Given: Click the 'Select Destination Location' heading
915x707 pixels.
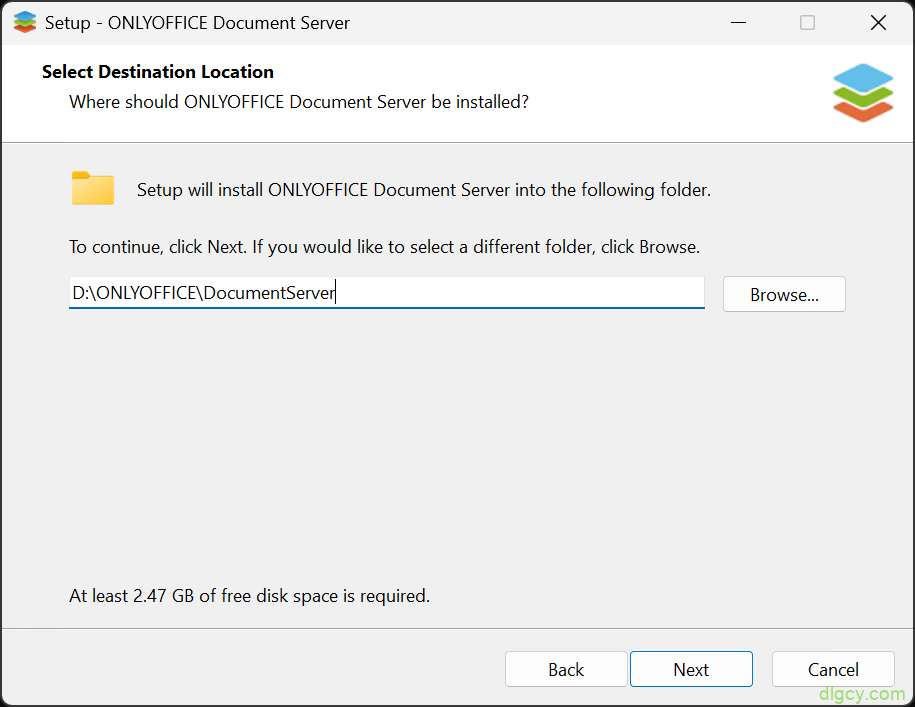Looking at the screenshot, I should pyautogui.click(x=158, y=72).
